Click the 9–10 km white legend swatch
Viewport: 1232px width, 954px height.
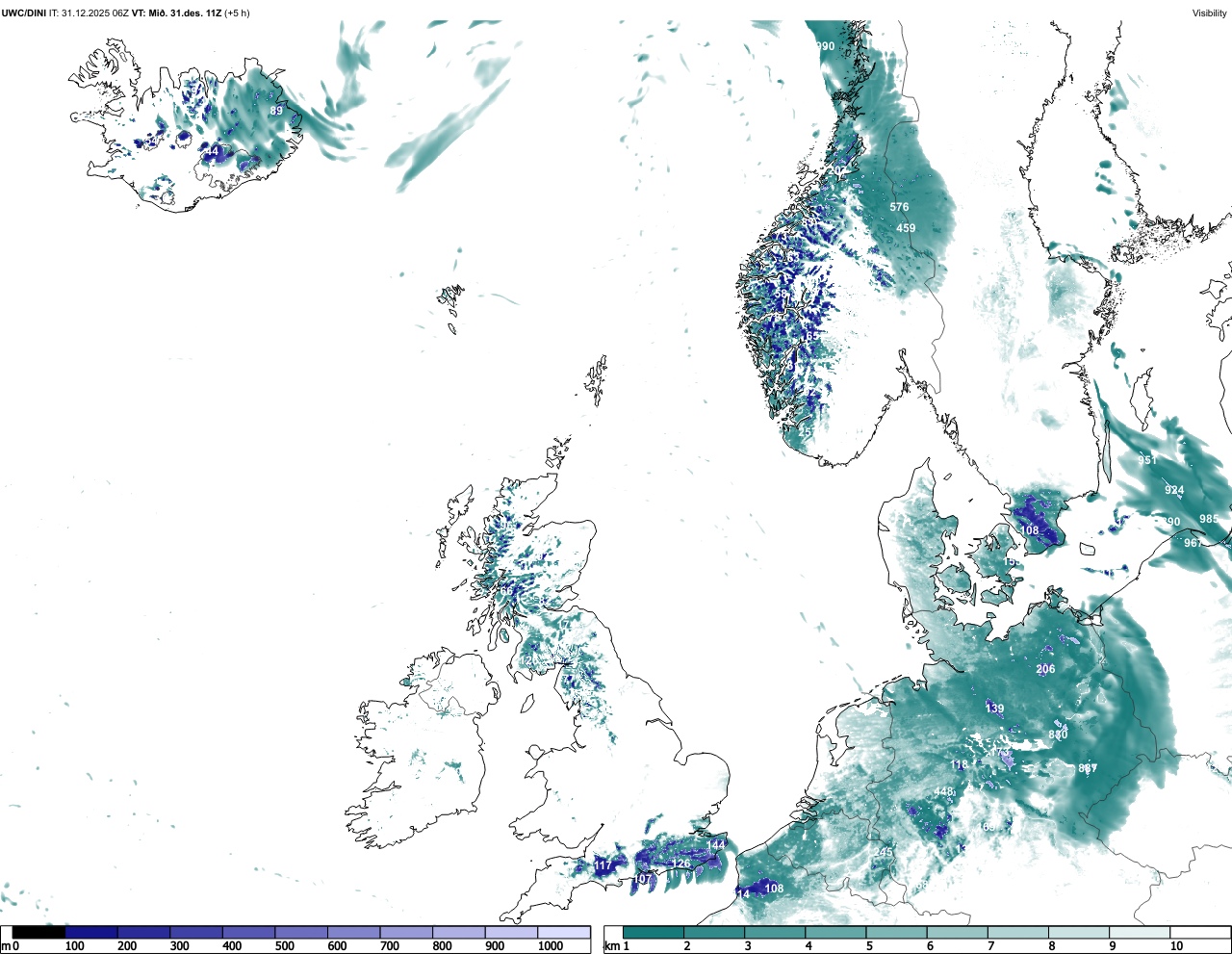(1140, 932)
